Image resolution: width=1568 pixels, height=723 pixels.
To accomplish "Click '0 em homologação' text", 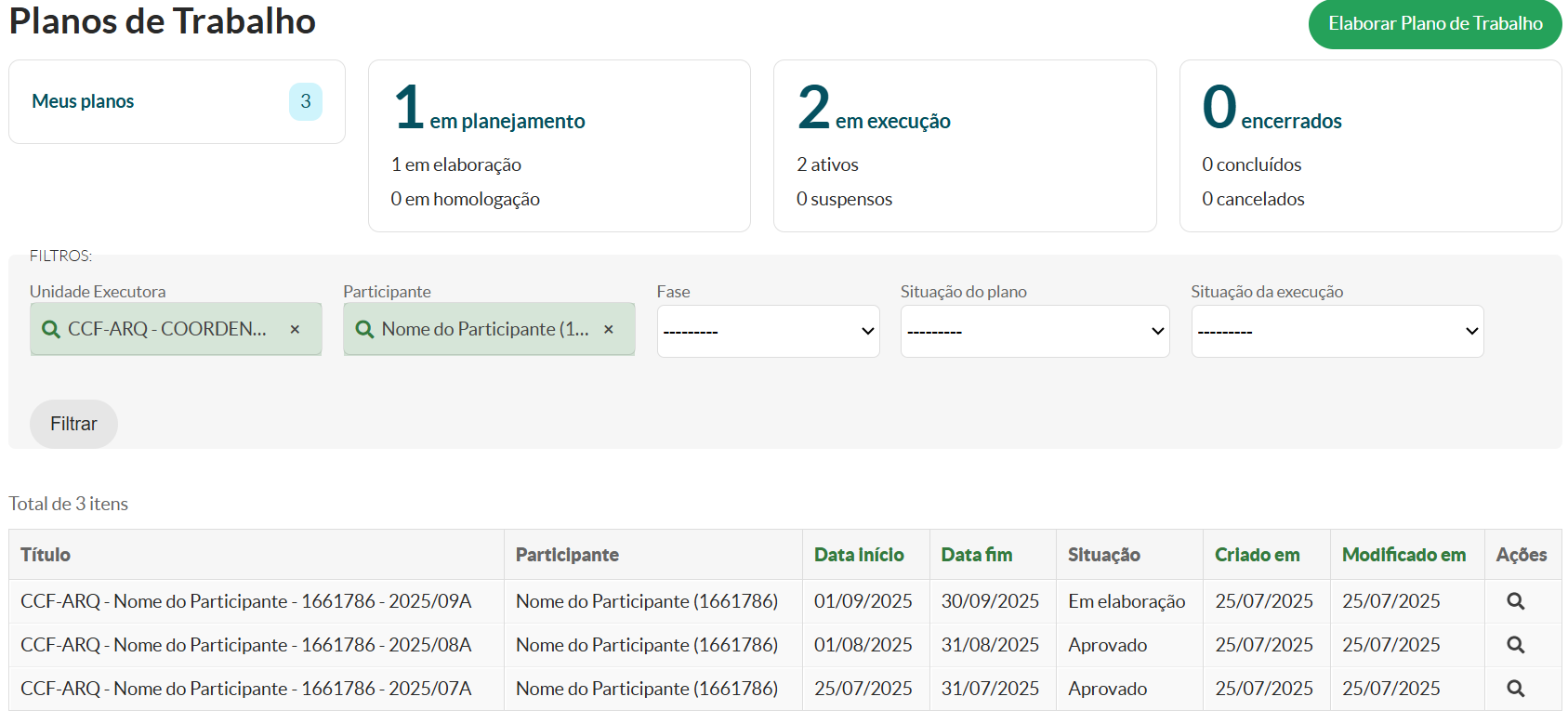I will point(466,199).
